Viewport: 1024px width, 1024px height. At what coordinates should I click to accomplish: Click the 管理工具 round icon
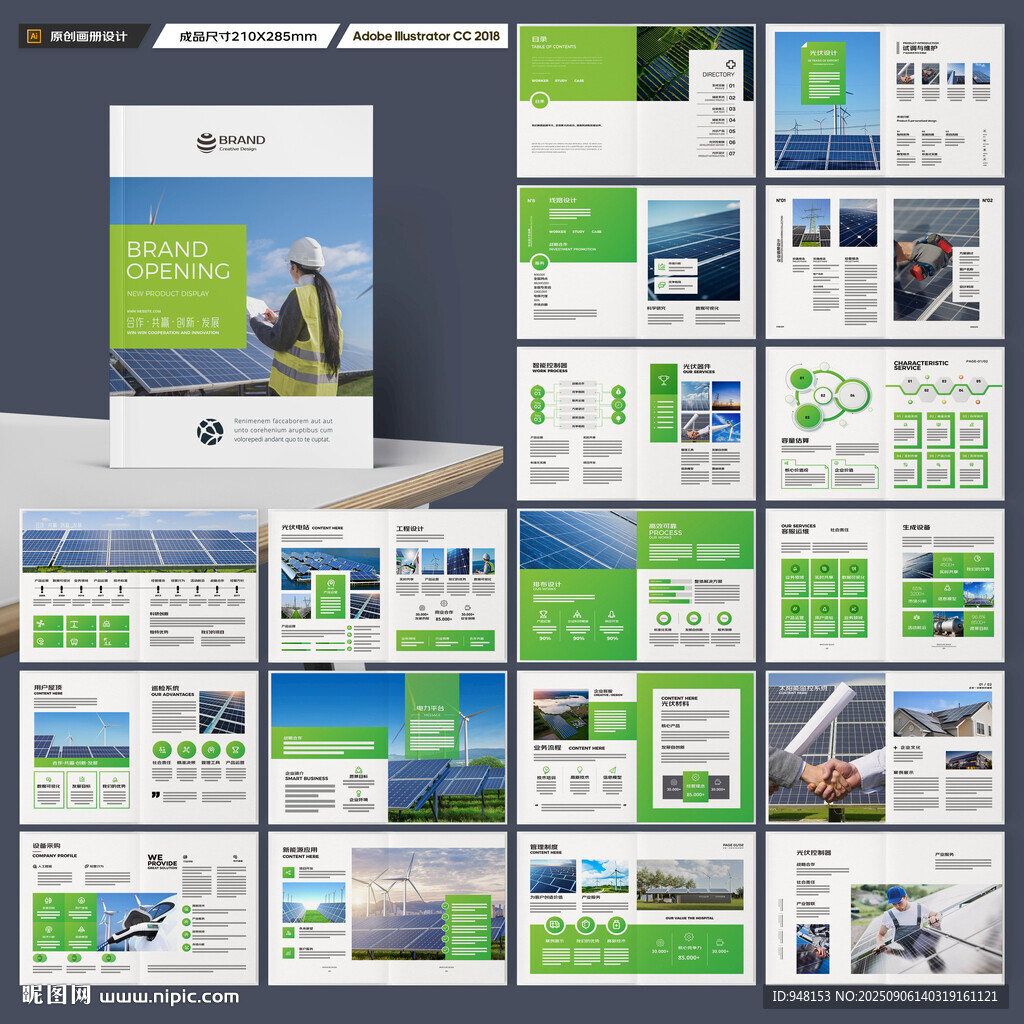[x=210, y=750]
